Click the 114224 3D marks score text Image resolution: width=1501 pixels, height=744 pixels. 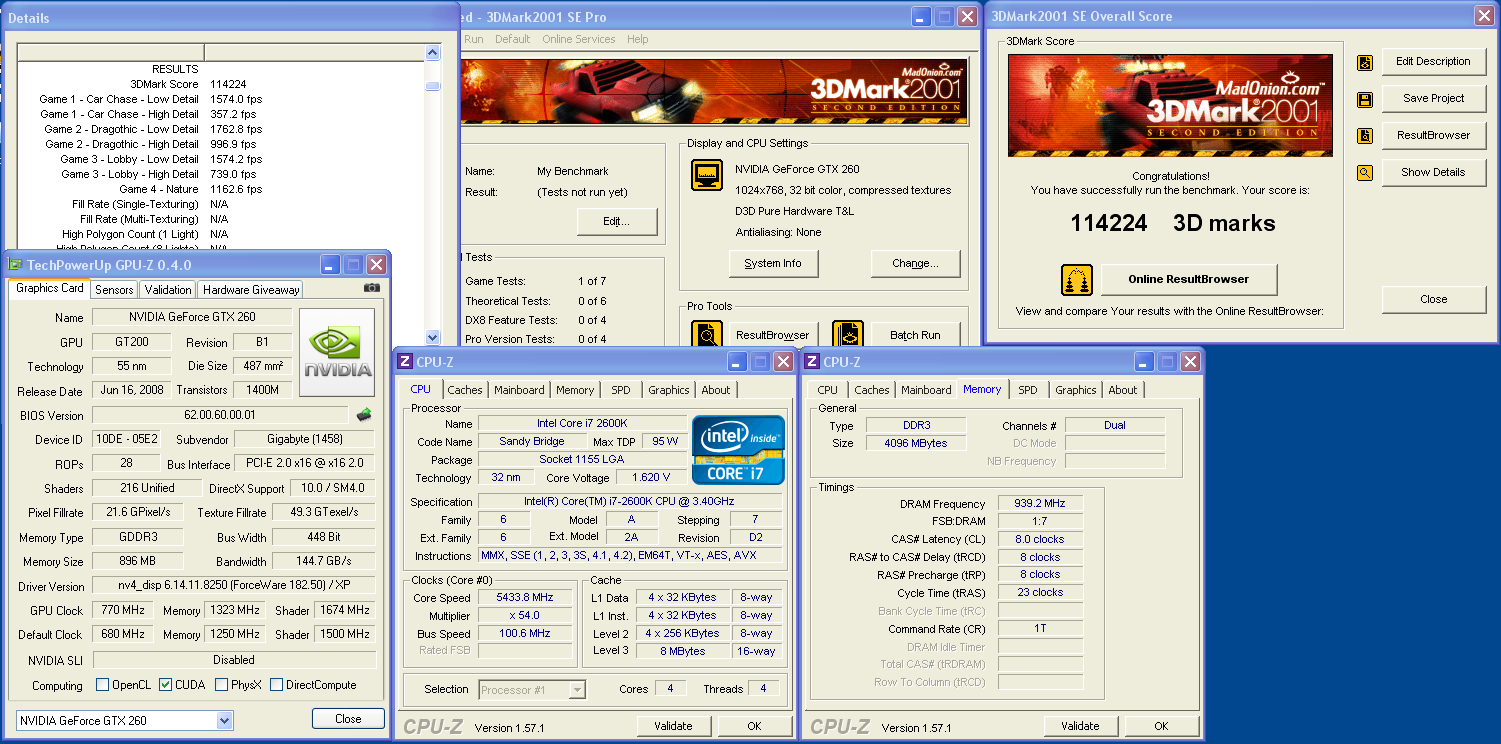tap(1173, 223)
